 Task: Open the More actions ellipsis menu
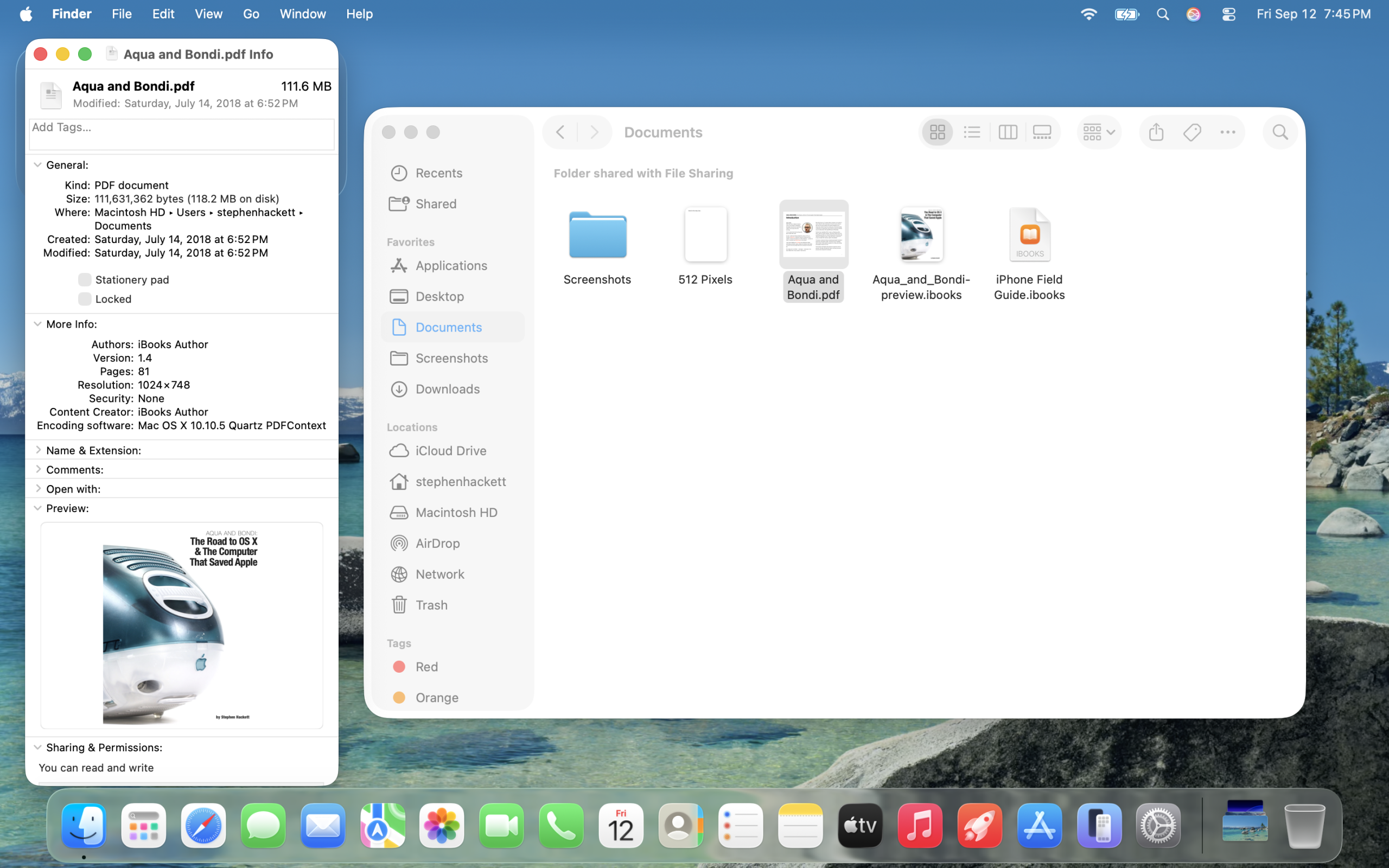pos(1227,132)
